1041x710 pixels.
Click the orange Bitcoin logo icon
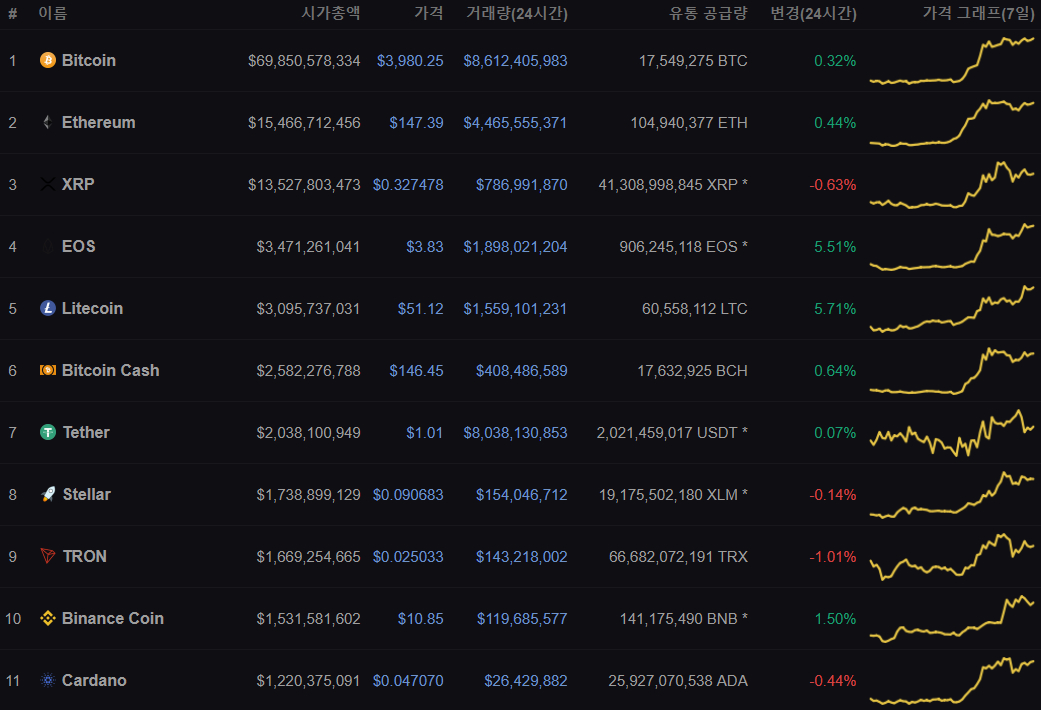[x=48, y=60]
